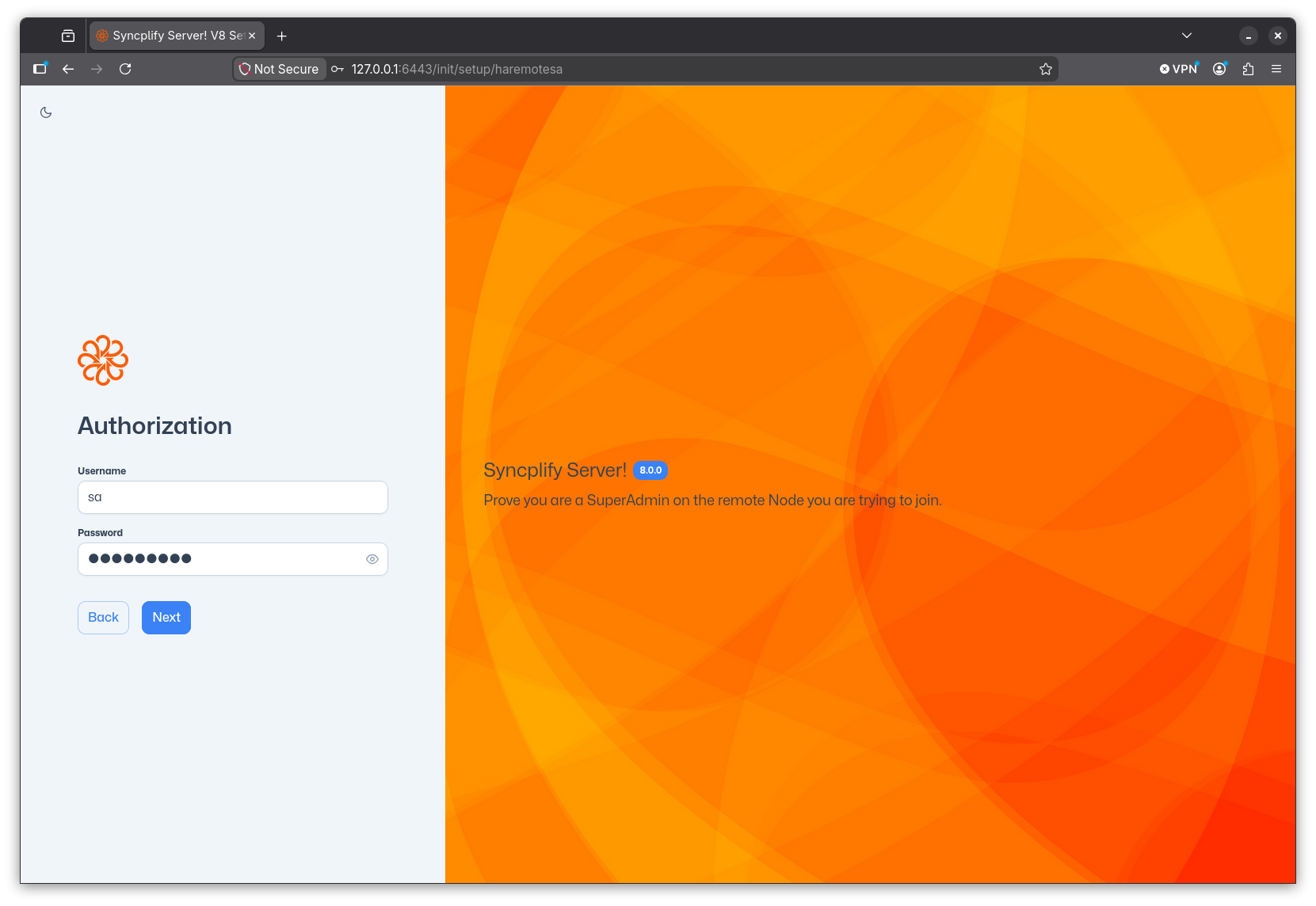The image size is (1316, 906).
Task: Select the Syncplify Server! V8 browser tab
Action: click(177, 36)
